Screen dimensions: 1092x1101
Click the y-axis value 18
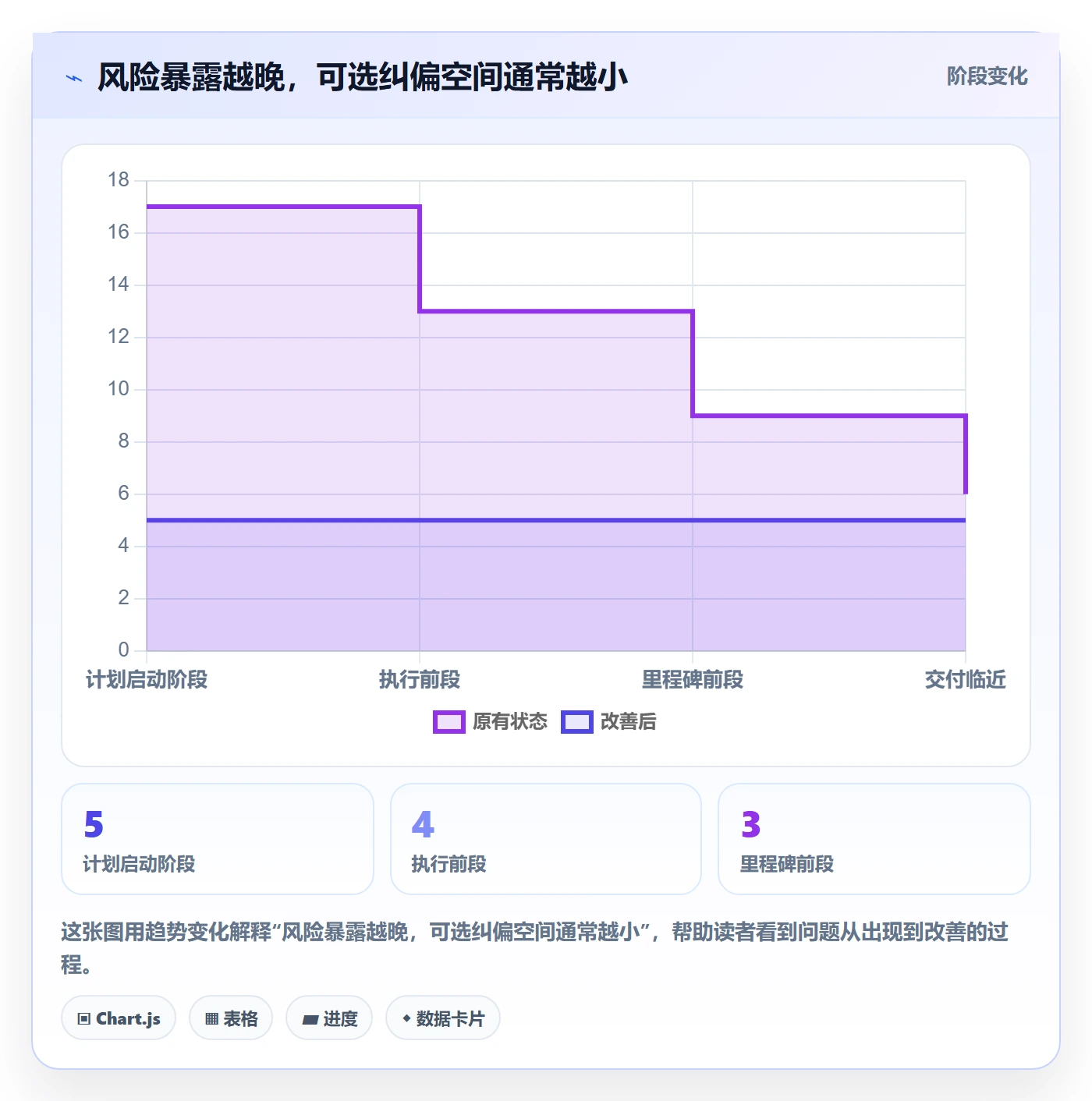(119, 180)
